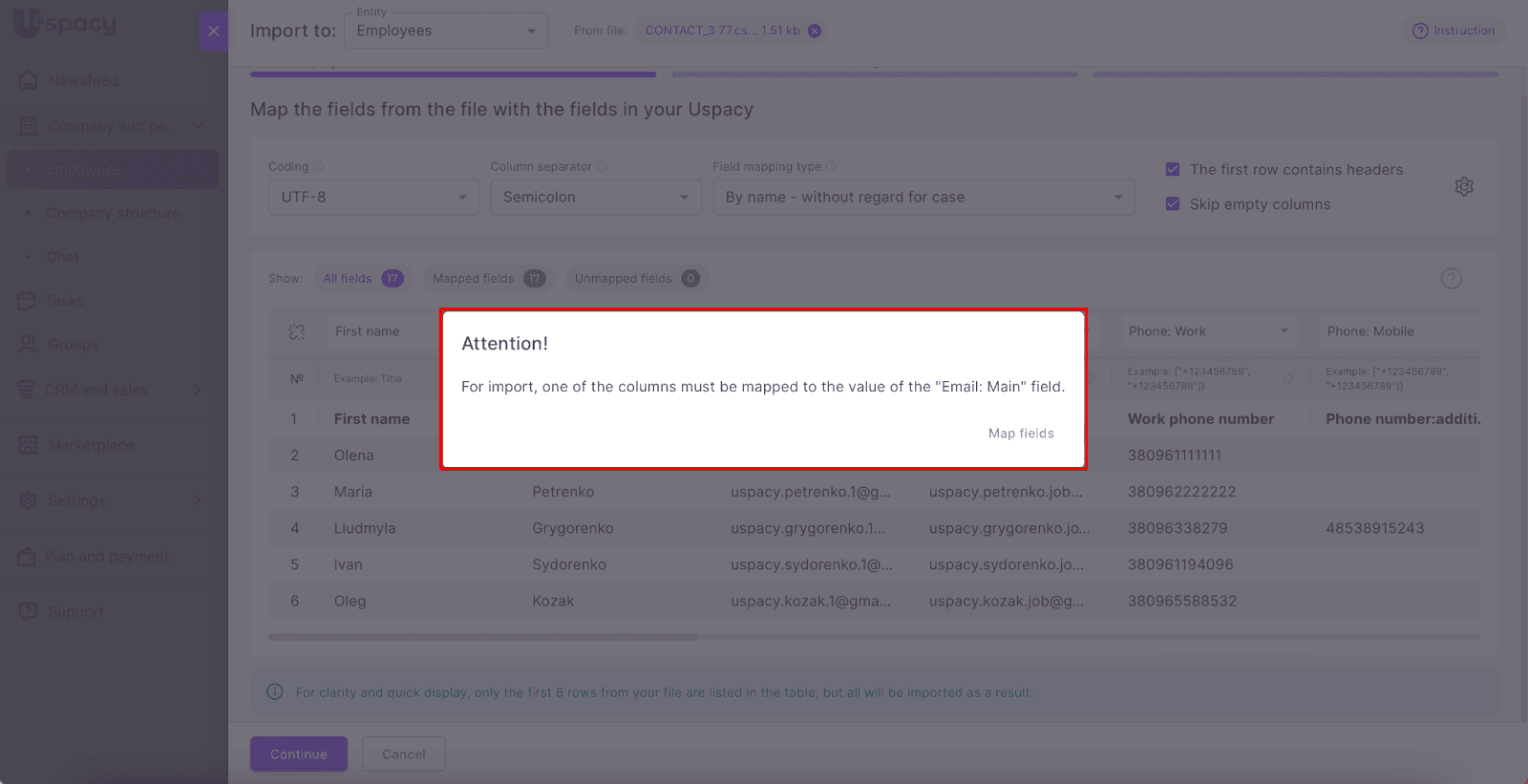The width and height of the screenshot is (1528, 784).
Task: Open the Entity Employees dropdown
Action: coord(445,31)
